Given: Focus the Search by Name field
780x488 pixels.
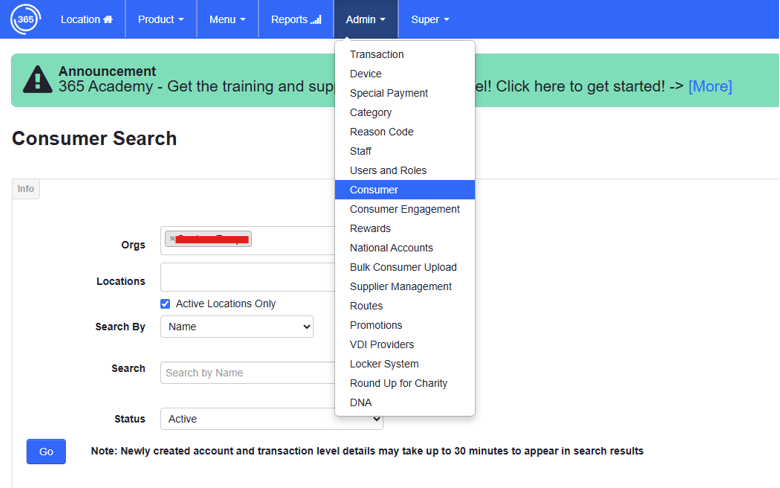Looking at the screenshot, I should click(x=248, y=373).
